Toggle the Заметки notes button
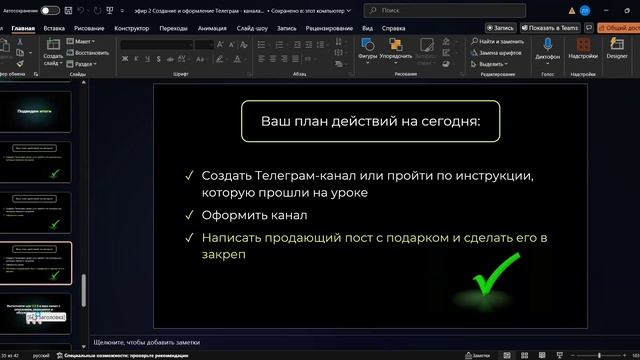The width and height of the screenshot is (640, 360). click(478, 356)
